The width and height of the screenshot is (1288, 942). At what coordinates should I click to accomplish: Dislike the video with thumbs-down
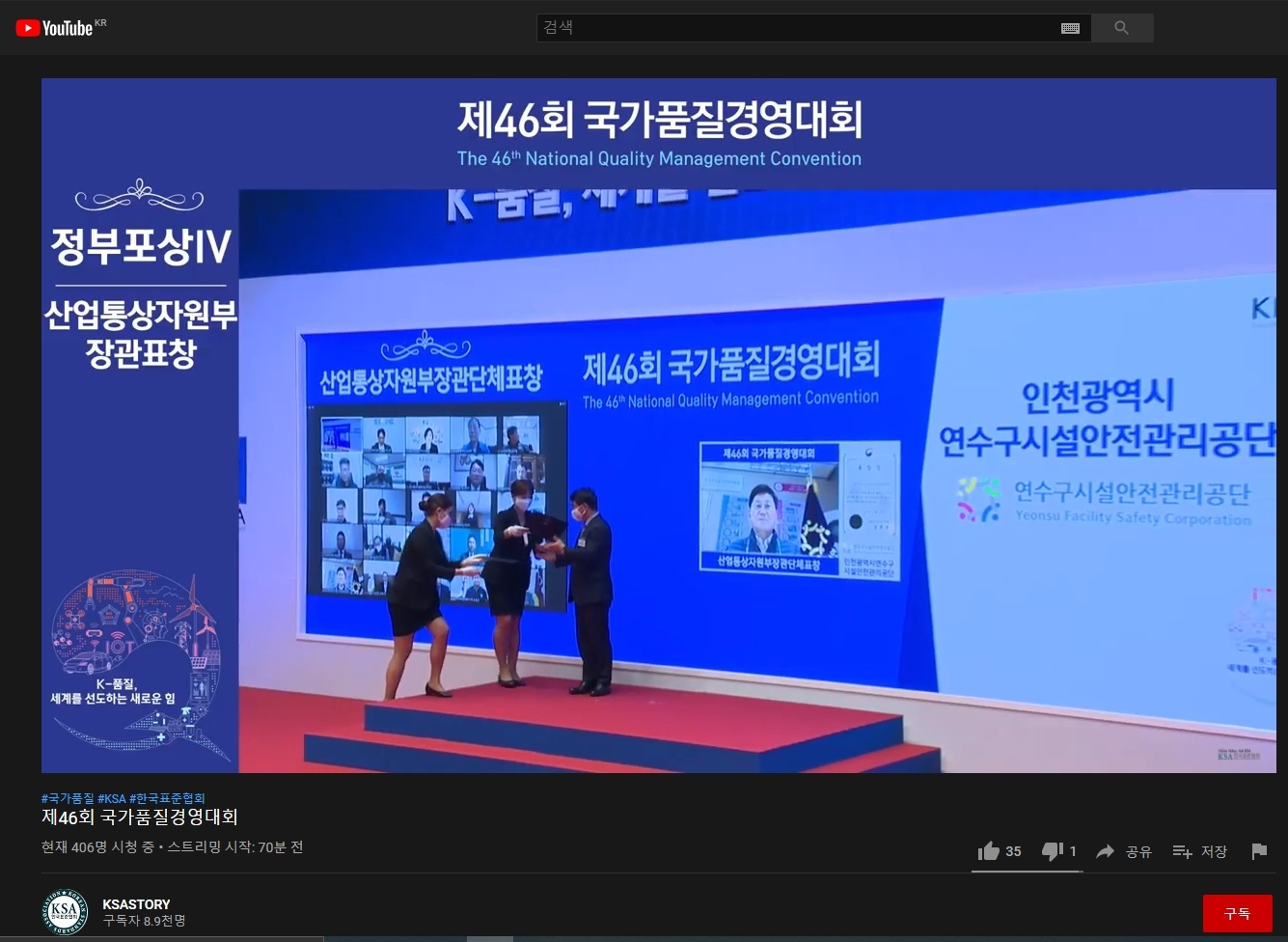(1053, 851)
